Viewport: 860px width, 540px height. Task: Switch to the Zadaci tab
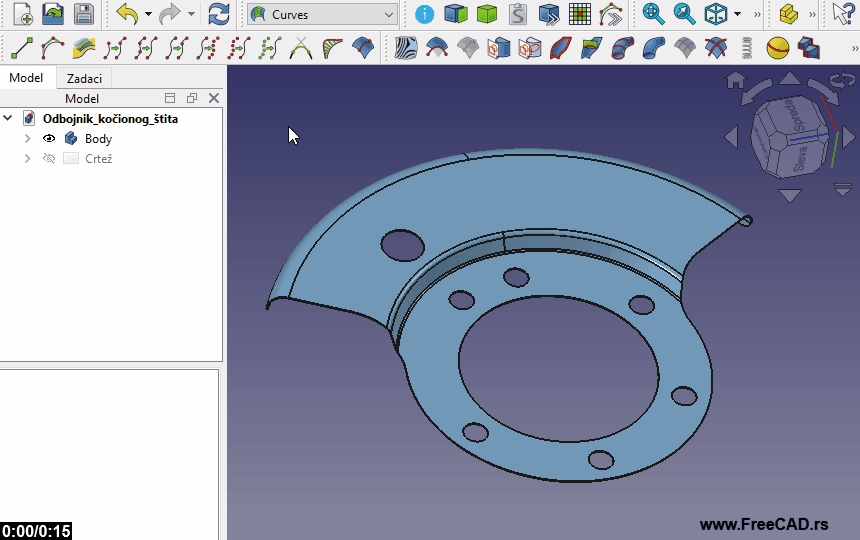click(x=84, y=78)
